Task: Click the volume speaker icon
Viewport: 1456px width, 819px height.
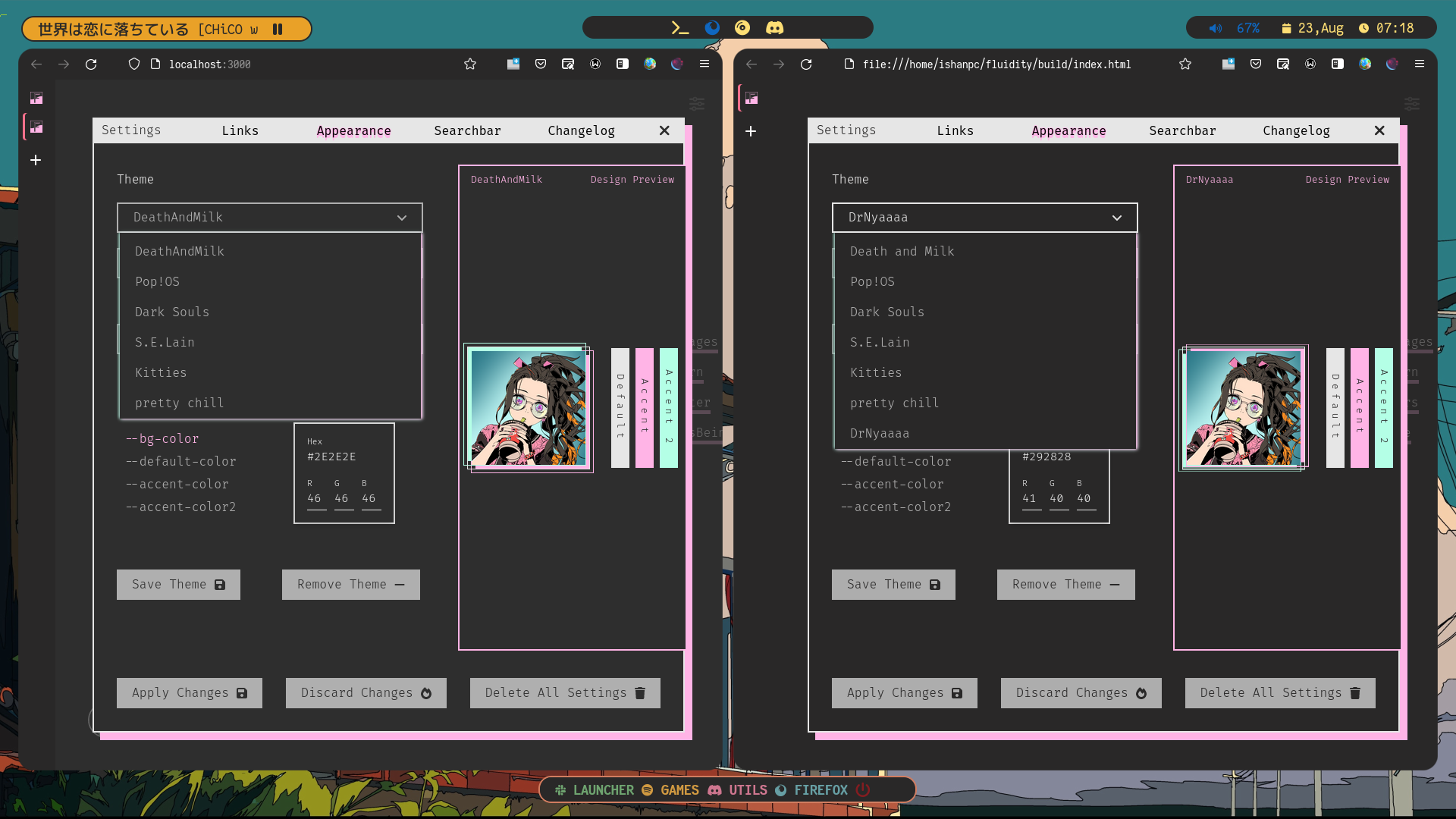Action: [x=1215, y=28]
